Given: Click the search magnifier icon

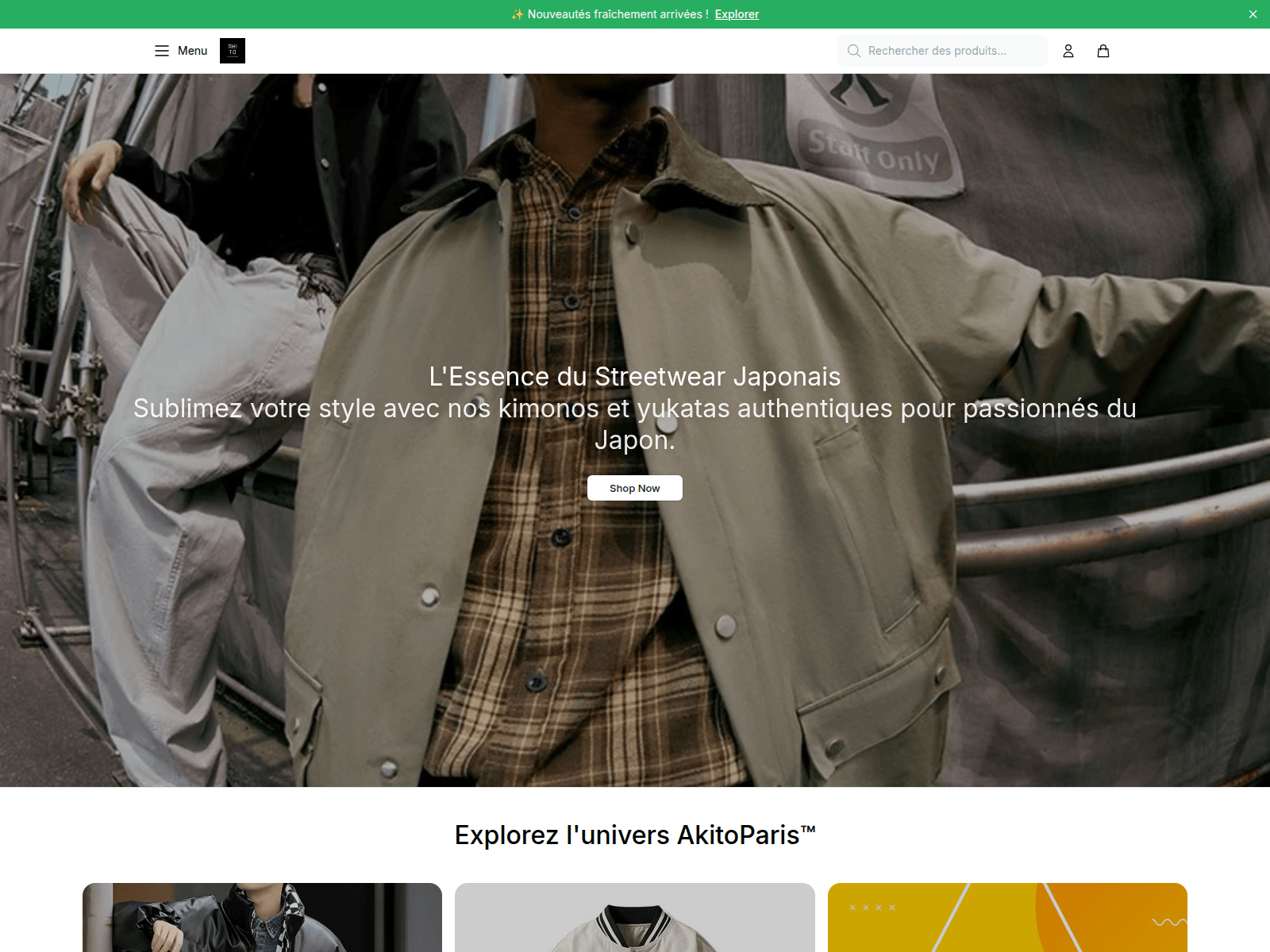Looking at the screenshot, I should [x=854, y=51].
